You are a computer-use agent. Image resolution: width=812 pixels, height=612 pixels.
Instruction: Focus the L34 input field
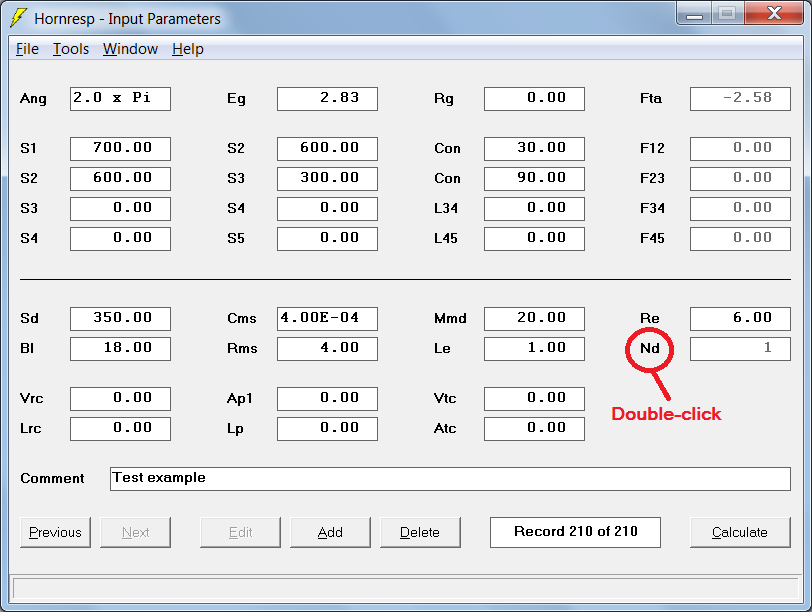(x=534, y=209)
